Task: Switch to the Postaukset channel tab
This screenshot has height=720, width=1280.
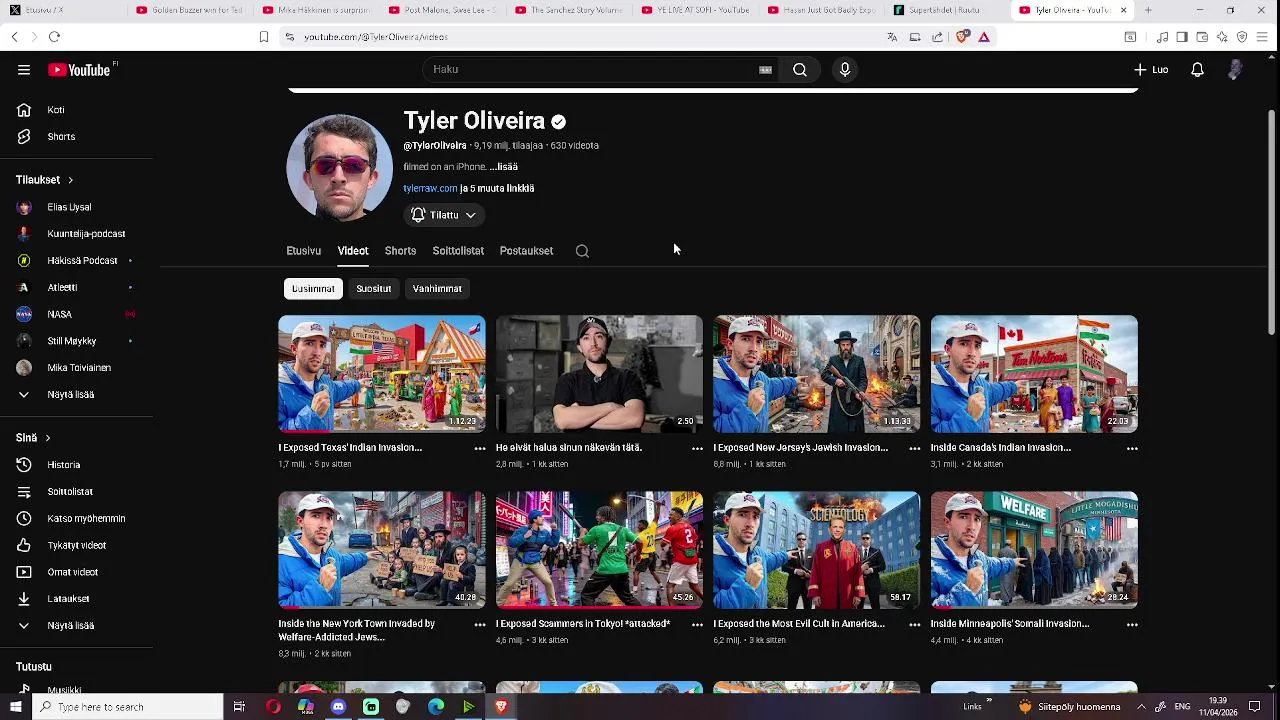Action: (526, 251)
